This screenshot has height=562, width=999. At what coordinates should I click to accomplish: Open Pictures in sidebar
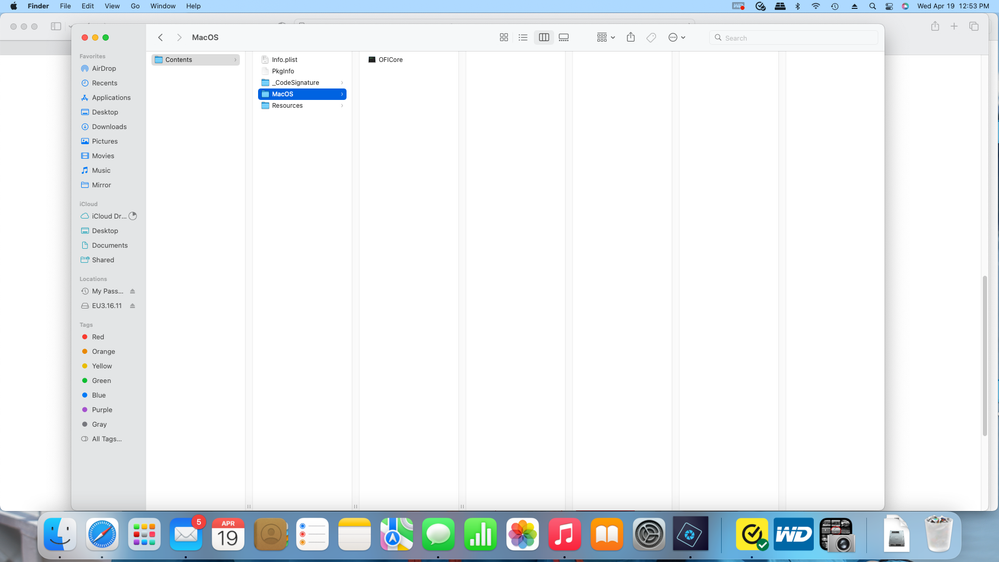point(104,141)
